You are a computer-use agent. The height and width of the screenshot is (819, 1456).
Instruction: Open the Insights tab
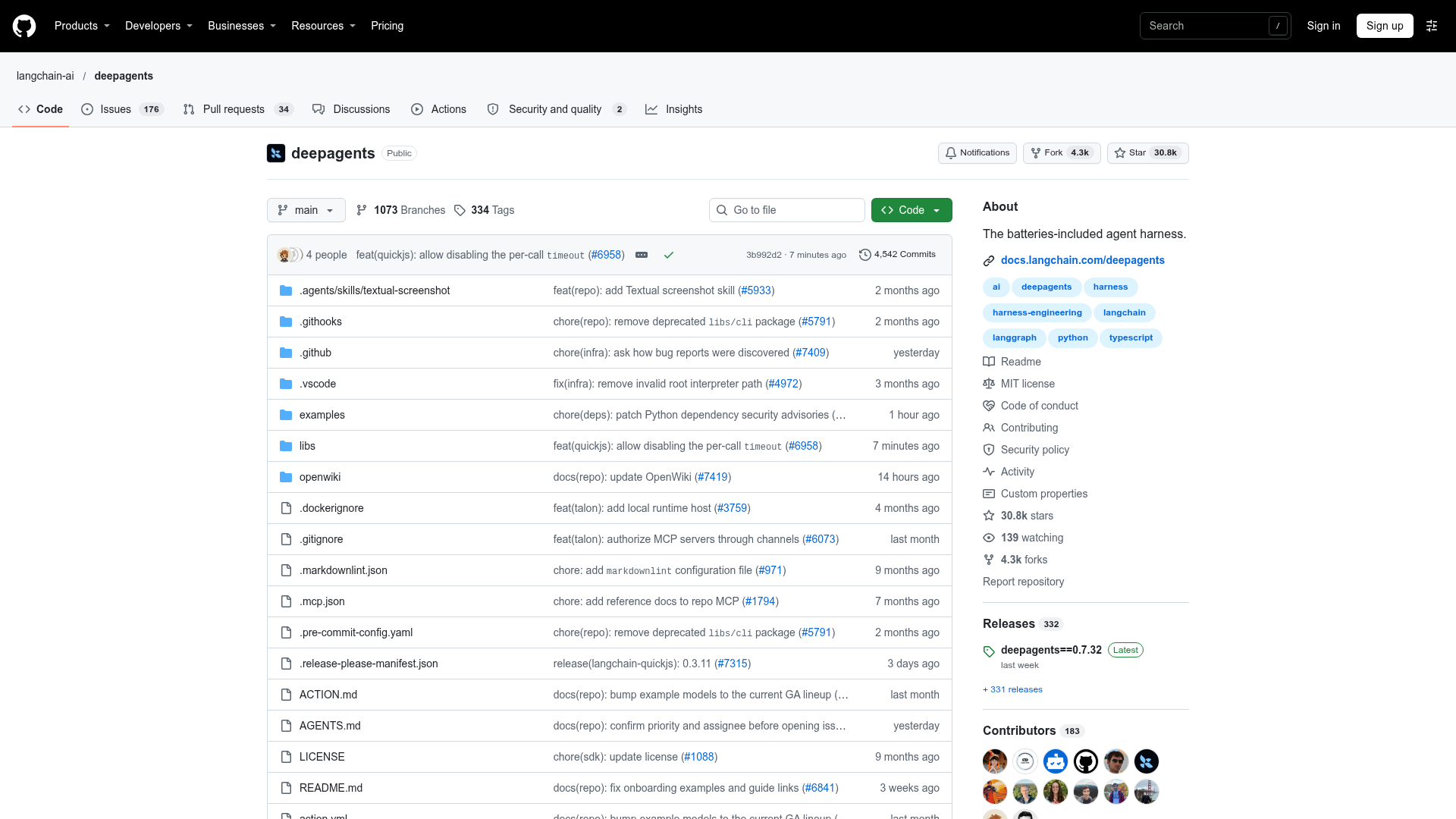point(673,109)
